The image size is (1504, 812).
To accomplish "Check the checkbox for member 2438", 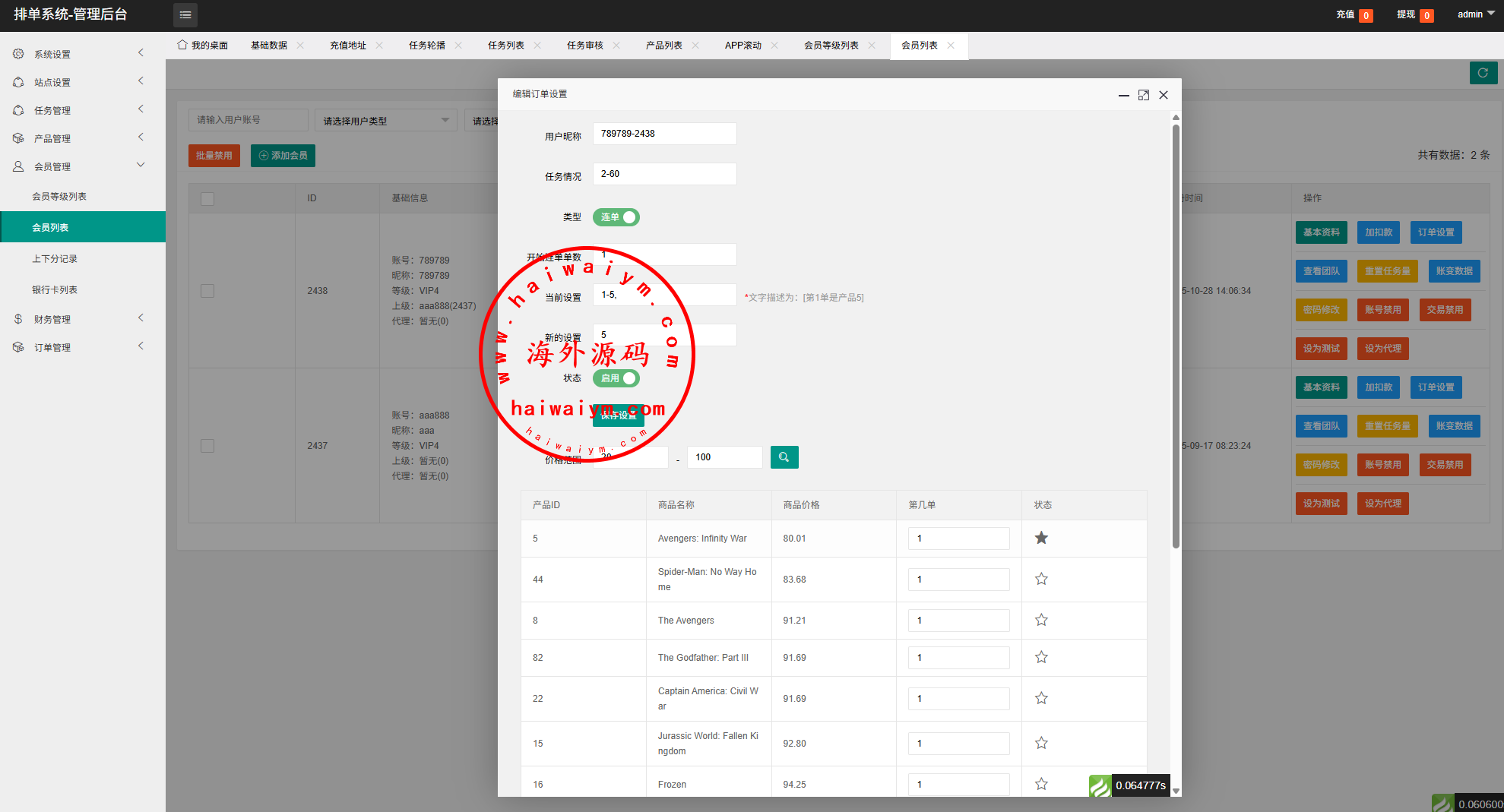I will point(207,291).
